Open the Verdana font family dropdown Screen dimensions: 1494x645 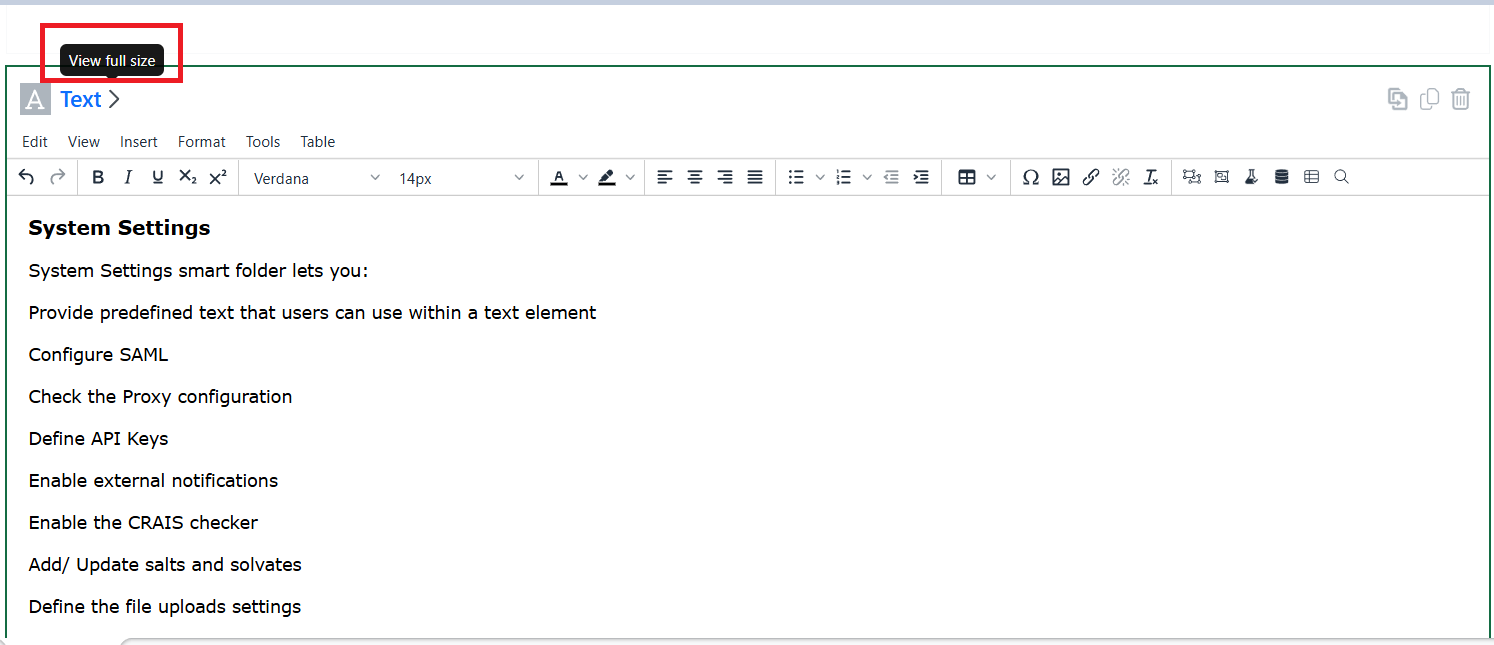point(316,178)
